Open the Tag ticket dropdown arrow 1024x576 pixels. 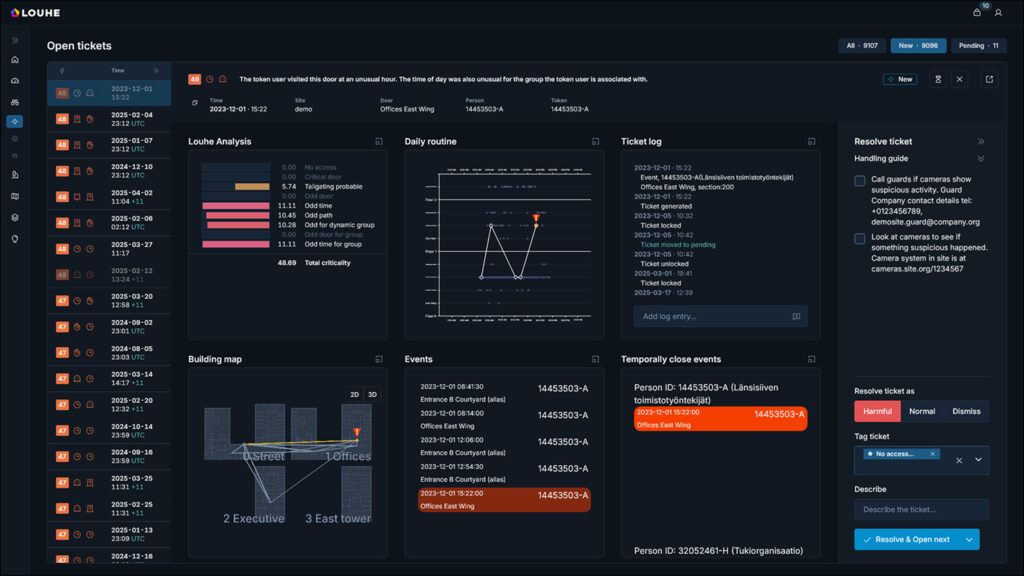978,460
